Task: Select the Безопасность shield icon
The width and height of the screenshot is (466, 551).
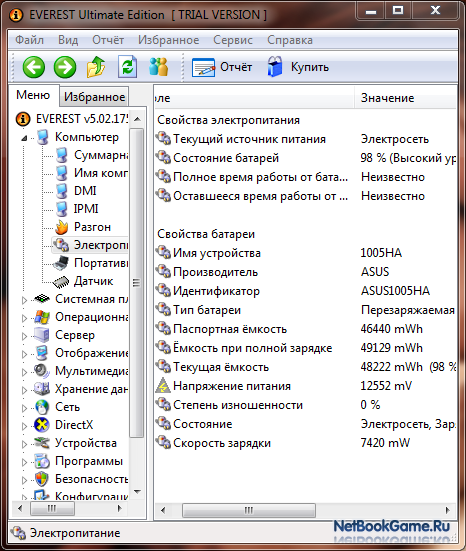Action: [x=42, y=479]
